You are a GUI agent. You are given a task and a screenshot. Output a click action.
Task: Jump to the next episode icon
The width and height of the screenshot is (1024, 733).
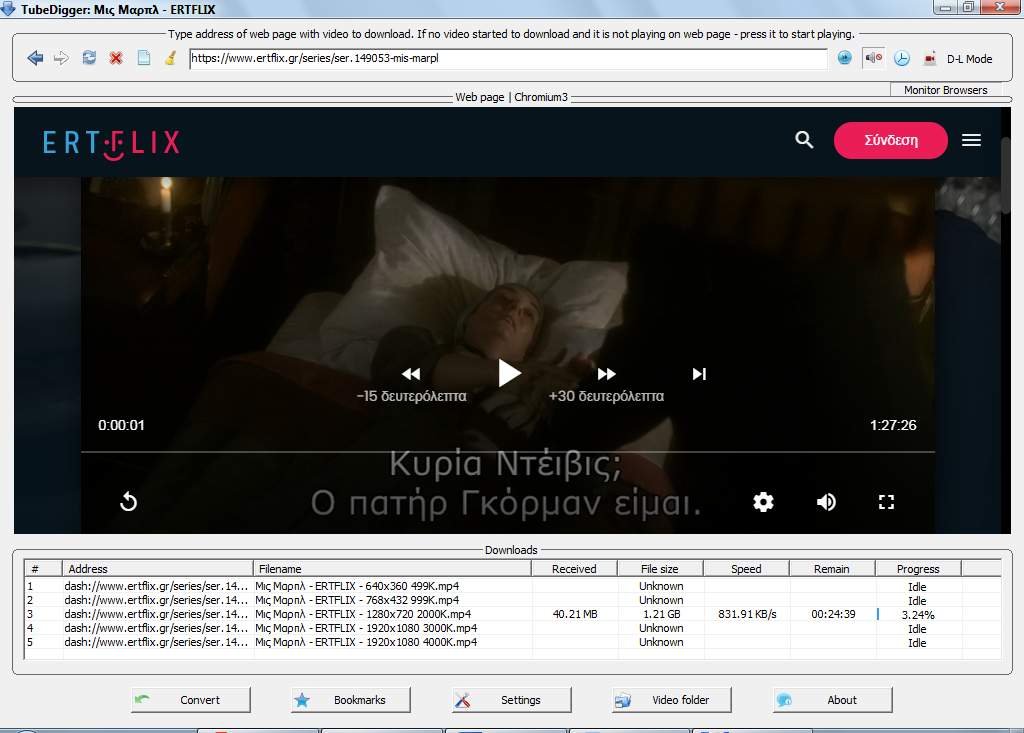click(699, 374)
